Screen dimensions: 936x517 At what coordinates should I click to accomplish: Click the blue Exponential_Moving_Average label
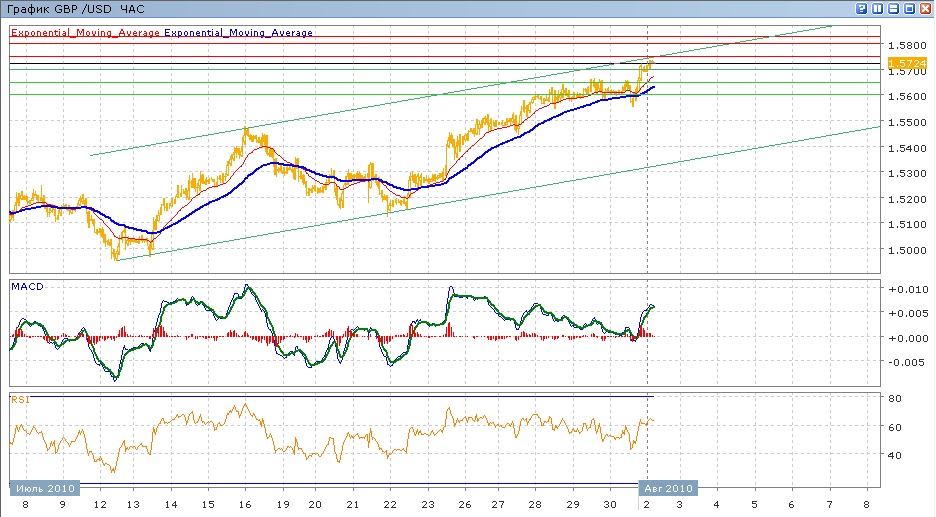coord(238,33)
